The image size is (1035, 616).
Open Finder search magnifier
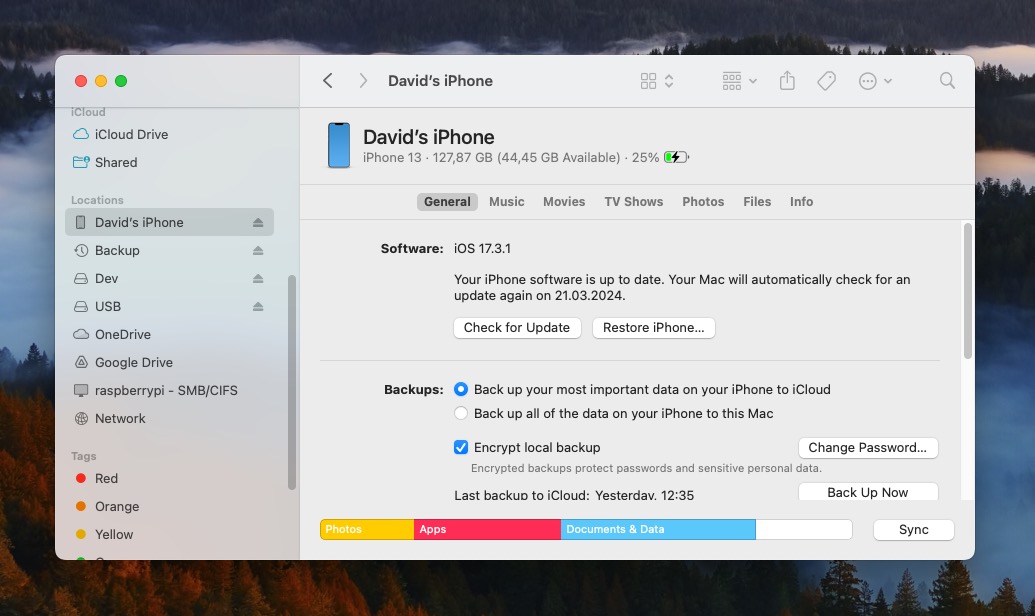[947, 81]
